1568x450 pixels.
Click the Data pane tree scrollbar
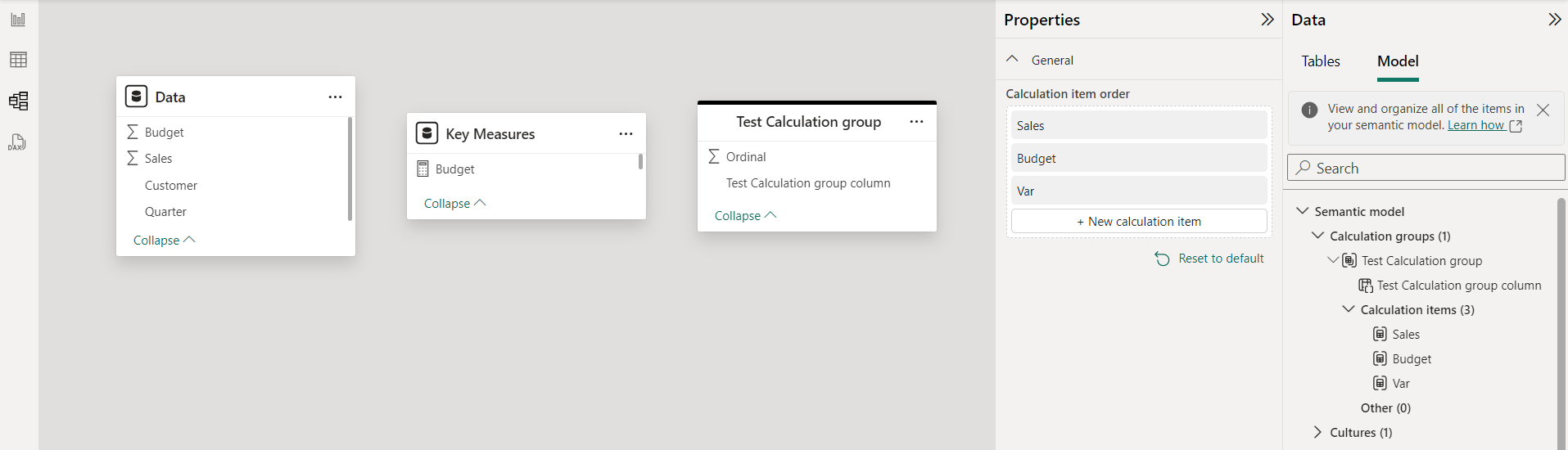1561,322
